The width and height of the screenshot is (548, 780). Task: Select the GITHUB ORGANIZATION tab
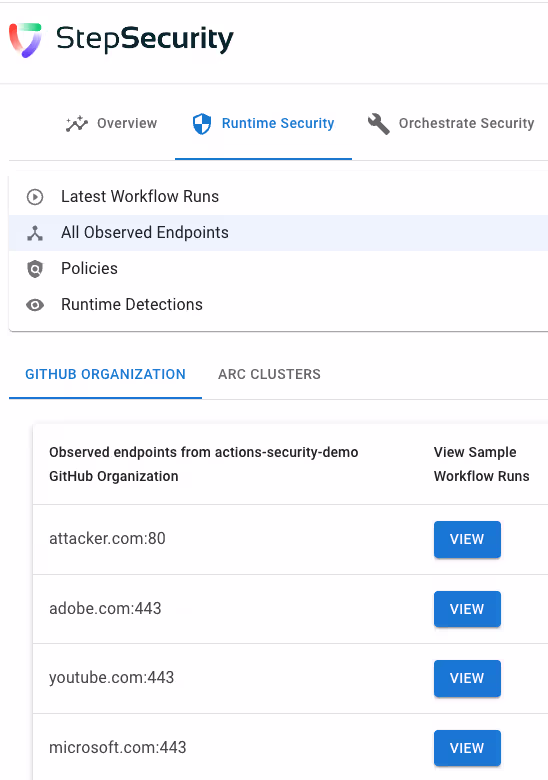[x=105, y=374]
